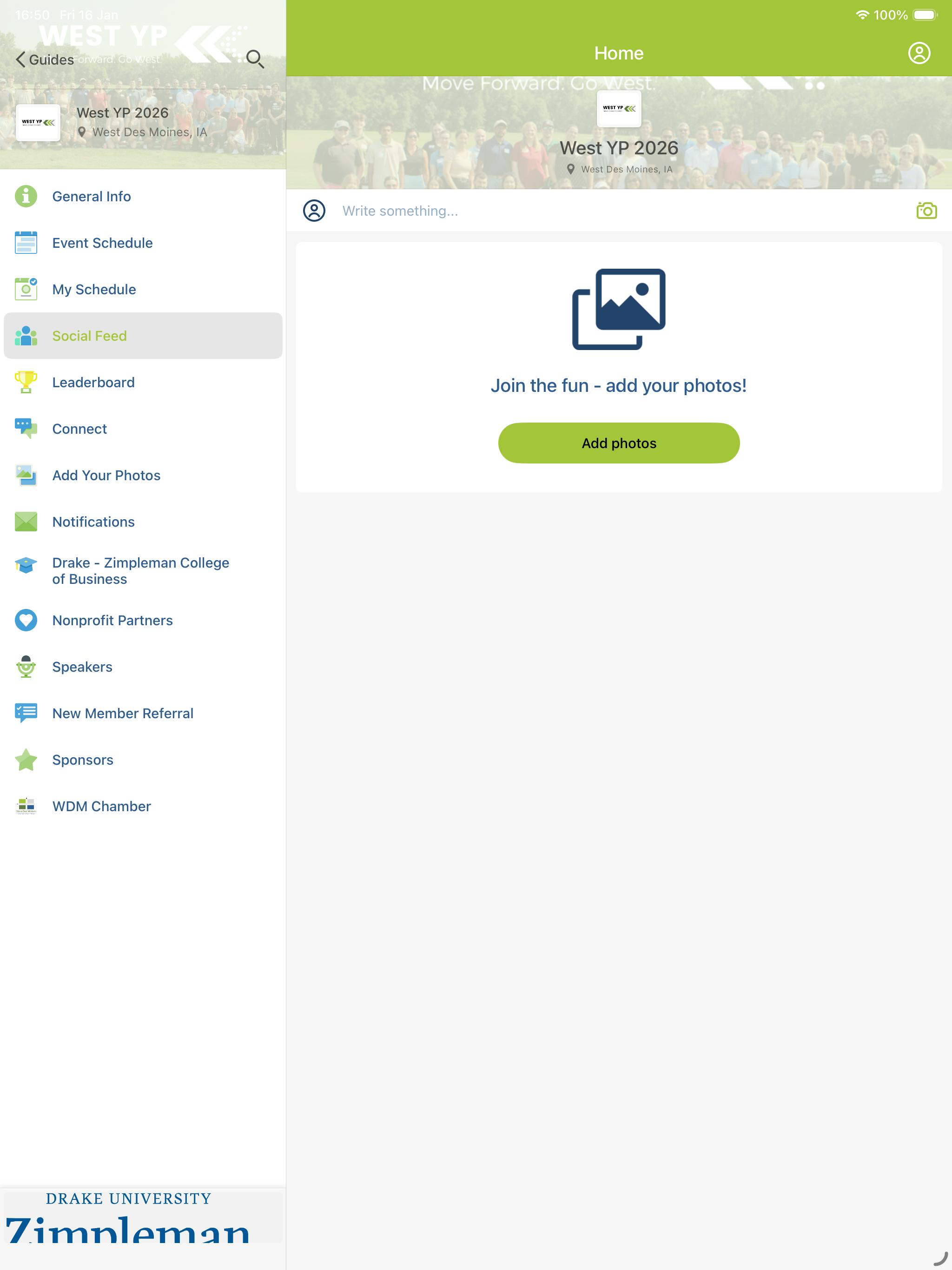Tap the Home title in header

click(618, 53)
